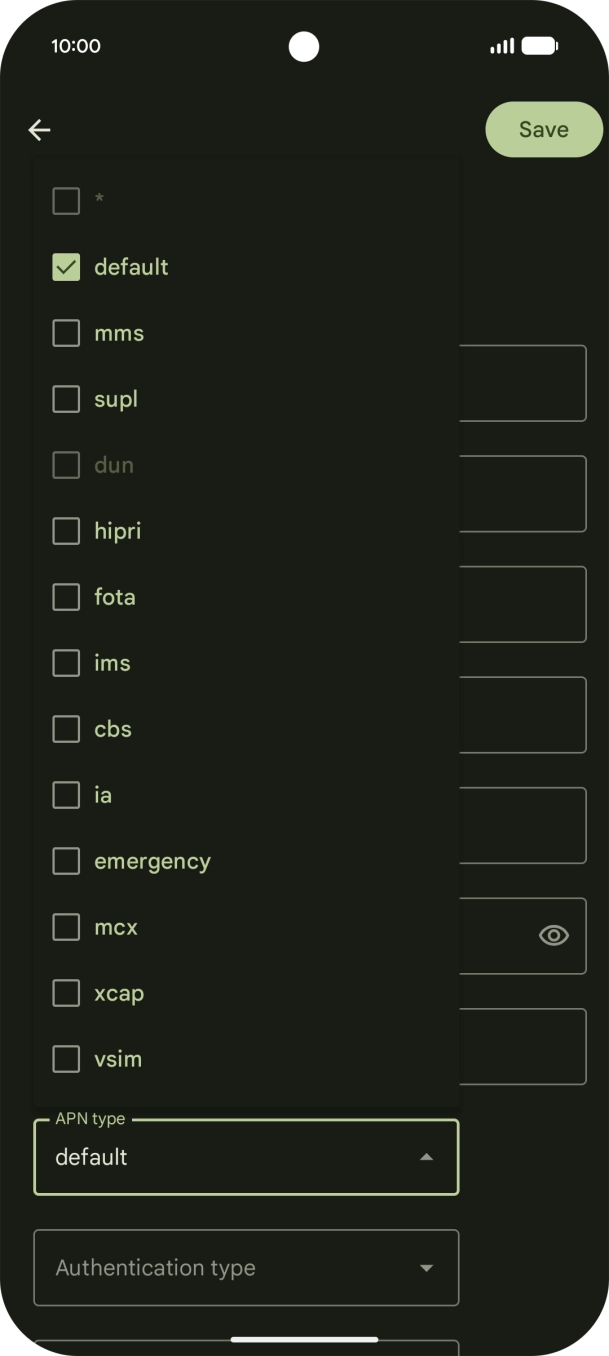This screenshot has height=1356, width=609.
Task: Select the xcap list entry
Action: click(119, 993)
